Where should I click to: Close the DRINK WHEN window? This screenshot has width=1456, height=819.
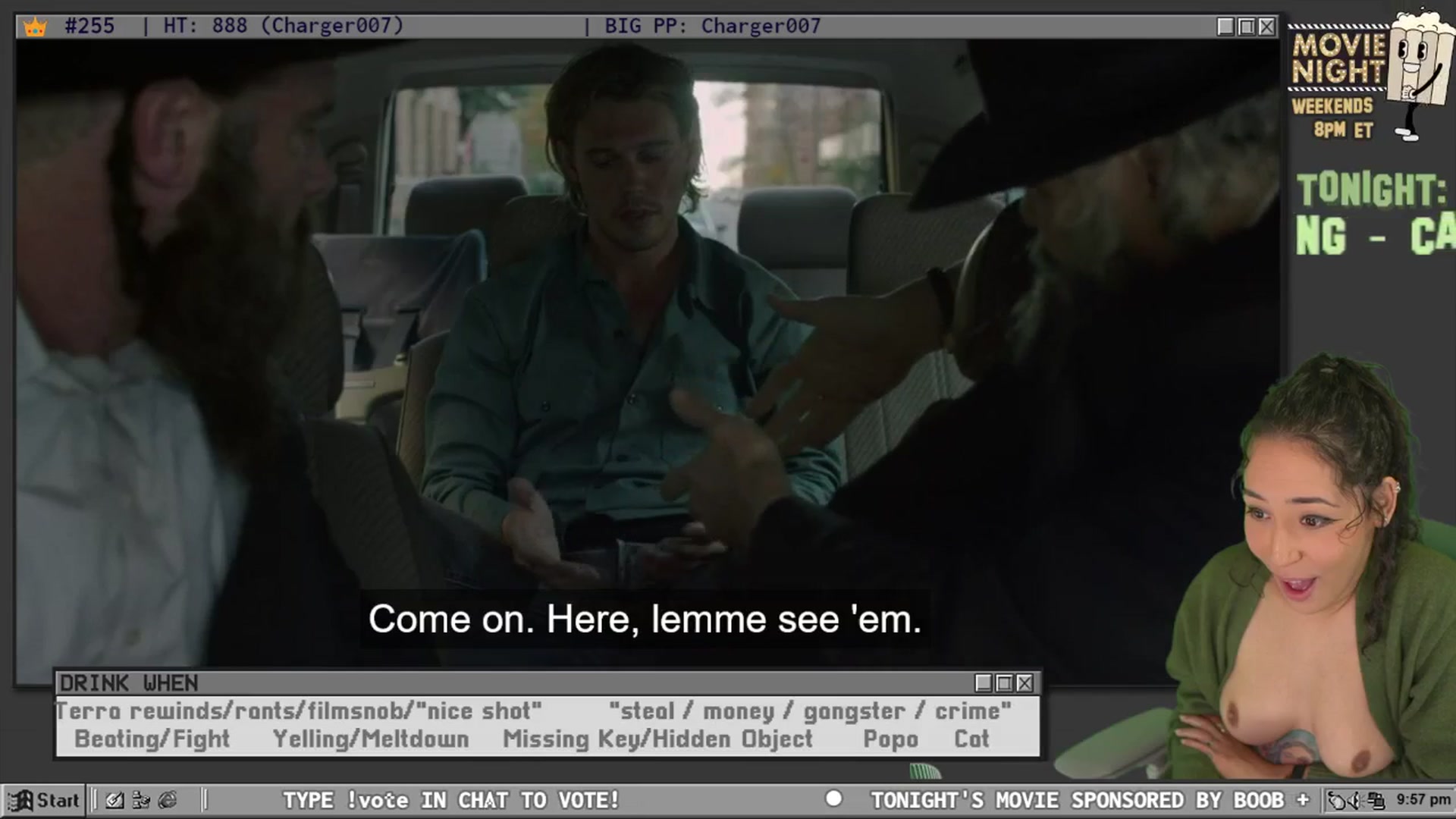pyautogui.click(x=1025, y=683)
